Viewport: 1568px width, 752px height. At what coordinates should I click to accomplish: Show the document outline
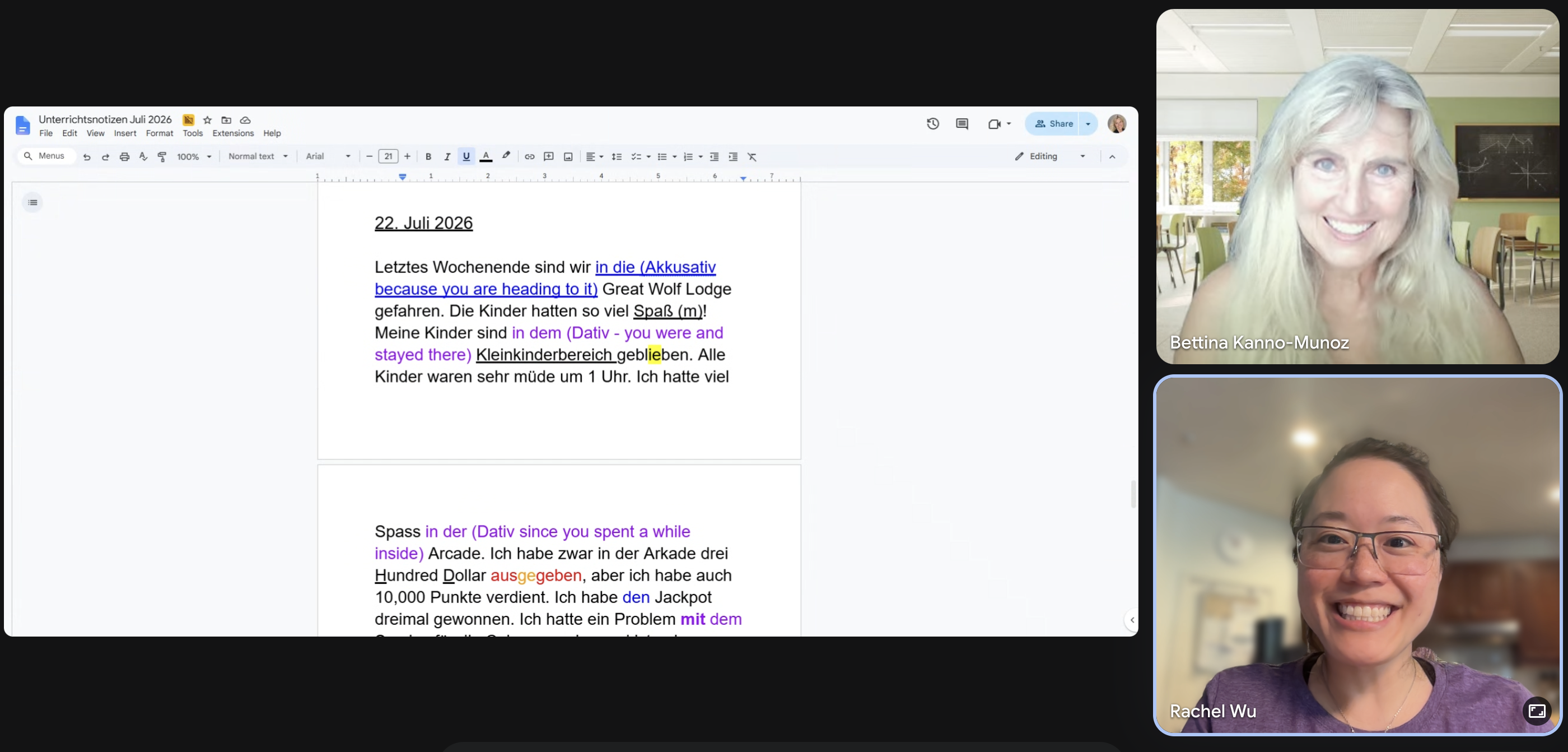point(33,203)
